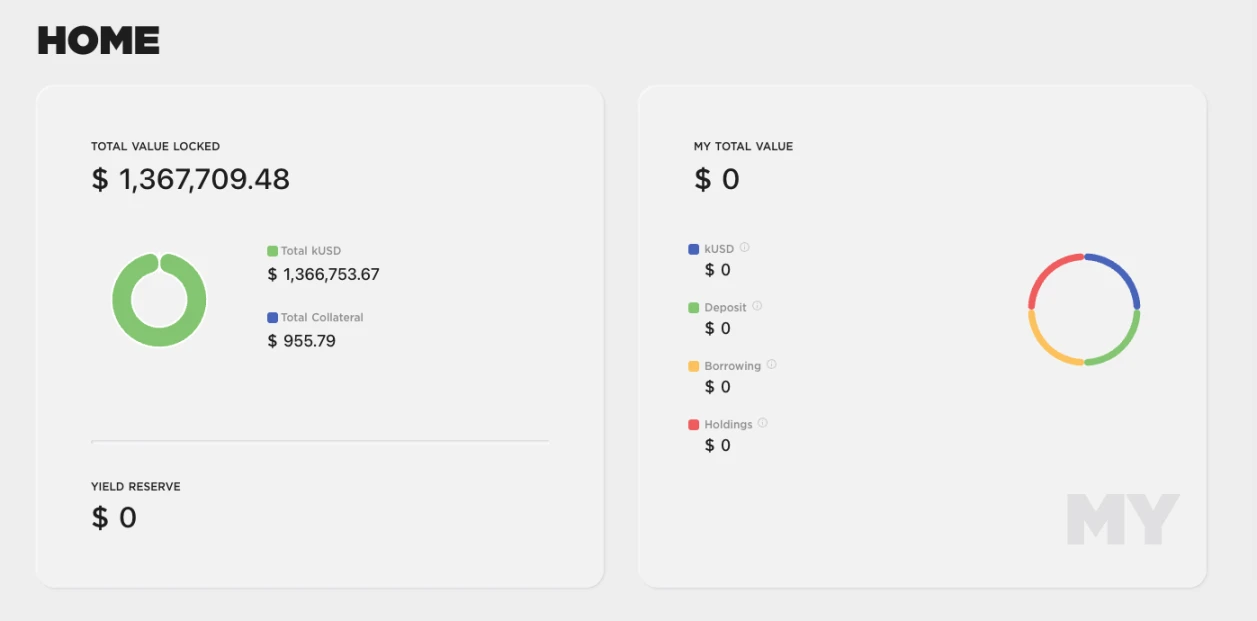This screenshot has height=621, width=1257.
Task: Select the green segment of My Total Value ring
Action: [x=1124, y=346]
